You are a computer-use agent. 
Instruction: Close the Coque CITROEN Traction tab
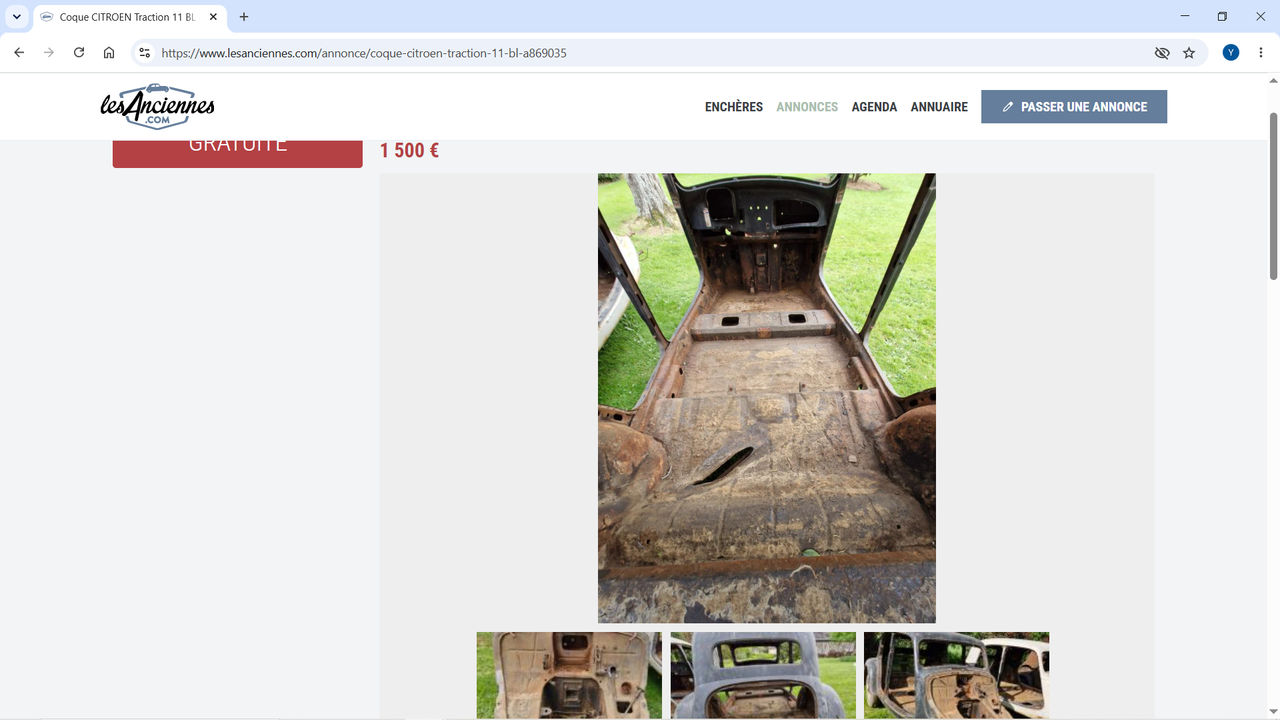213,17
